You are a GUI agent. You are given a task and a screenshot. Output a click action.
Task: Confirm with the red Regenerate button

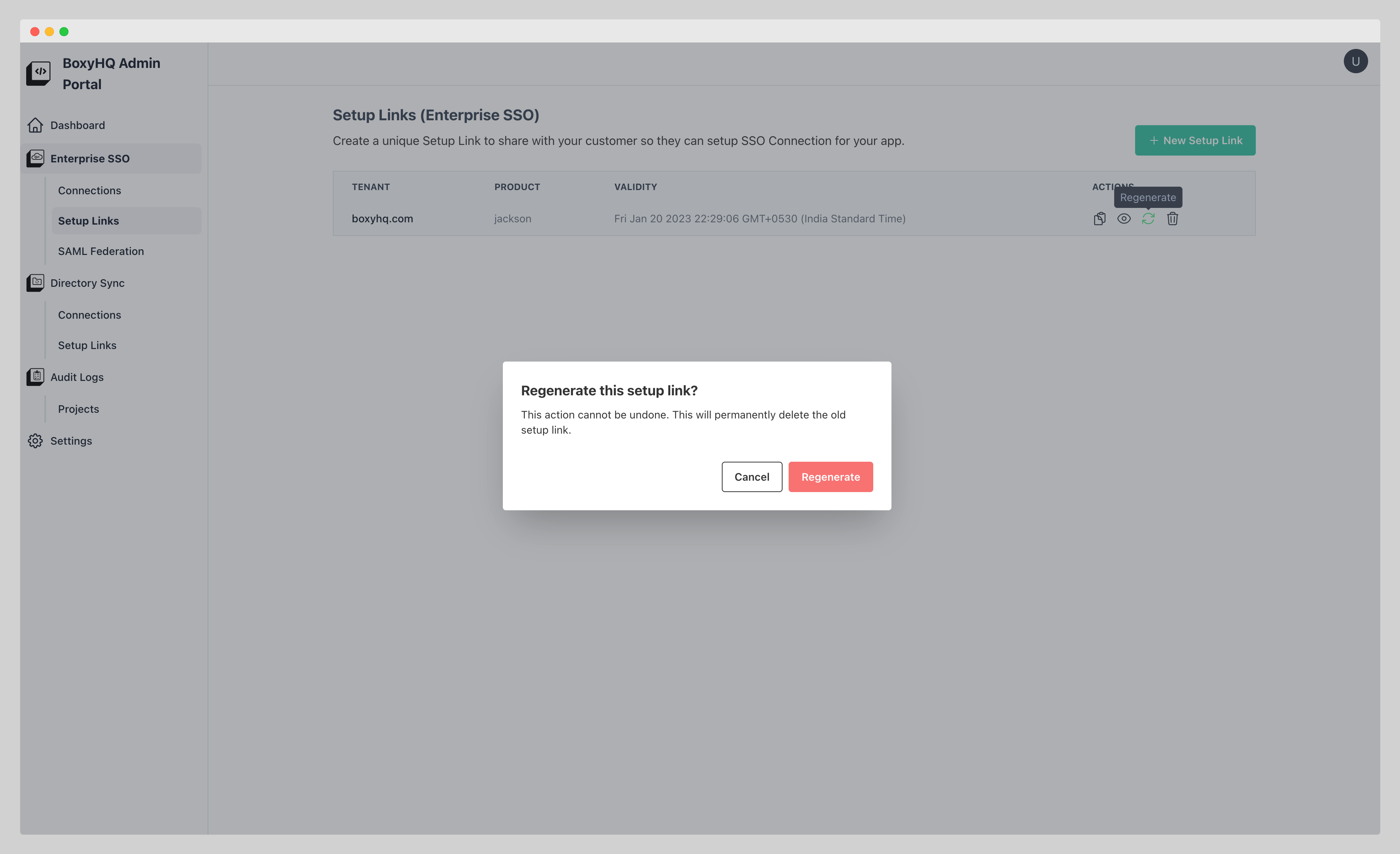tap(830, 477)
